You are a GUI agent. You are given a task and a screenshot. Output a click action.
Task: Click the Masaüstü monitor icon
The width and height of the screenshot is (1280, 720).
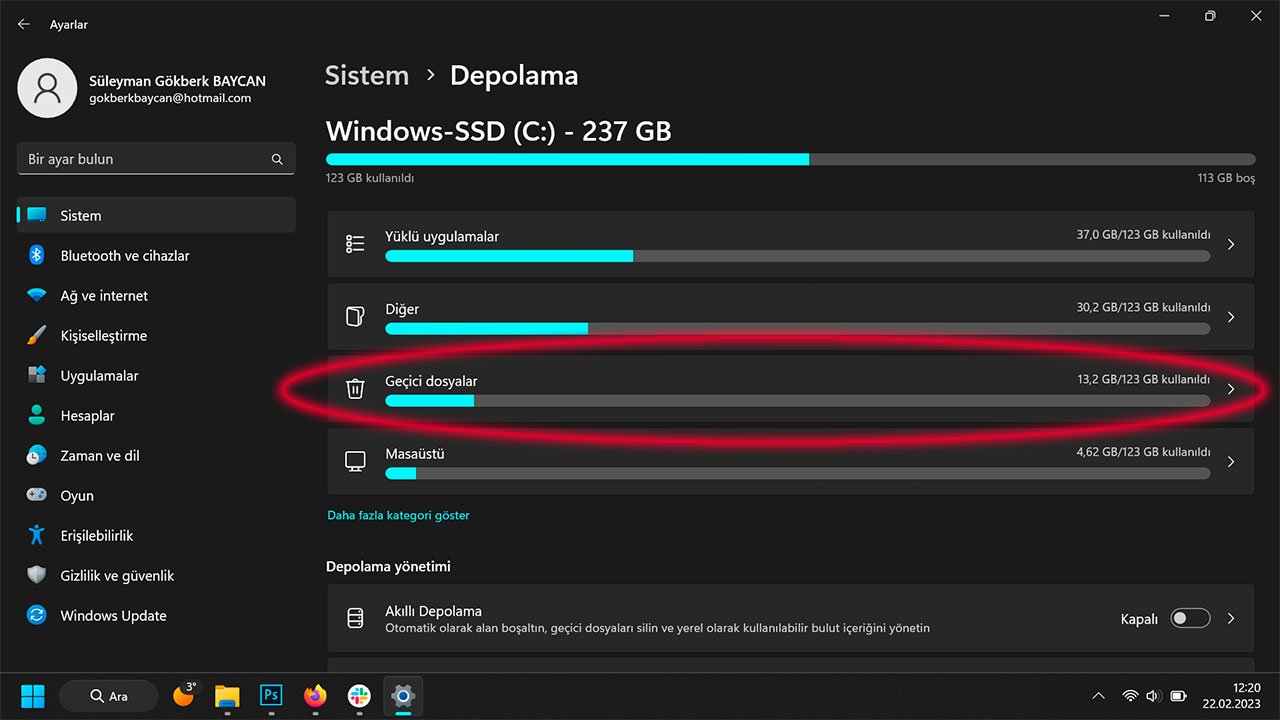click(355, 461)
